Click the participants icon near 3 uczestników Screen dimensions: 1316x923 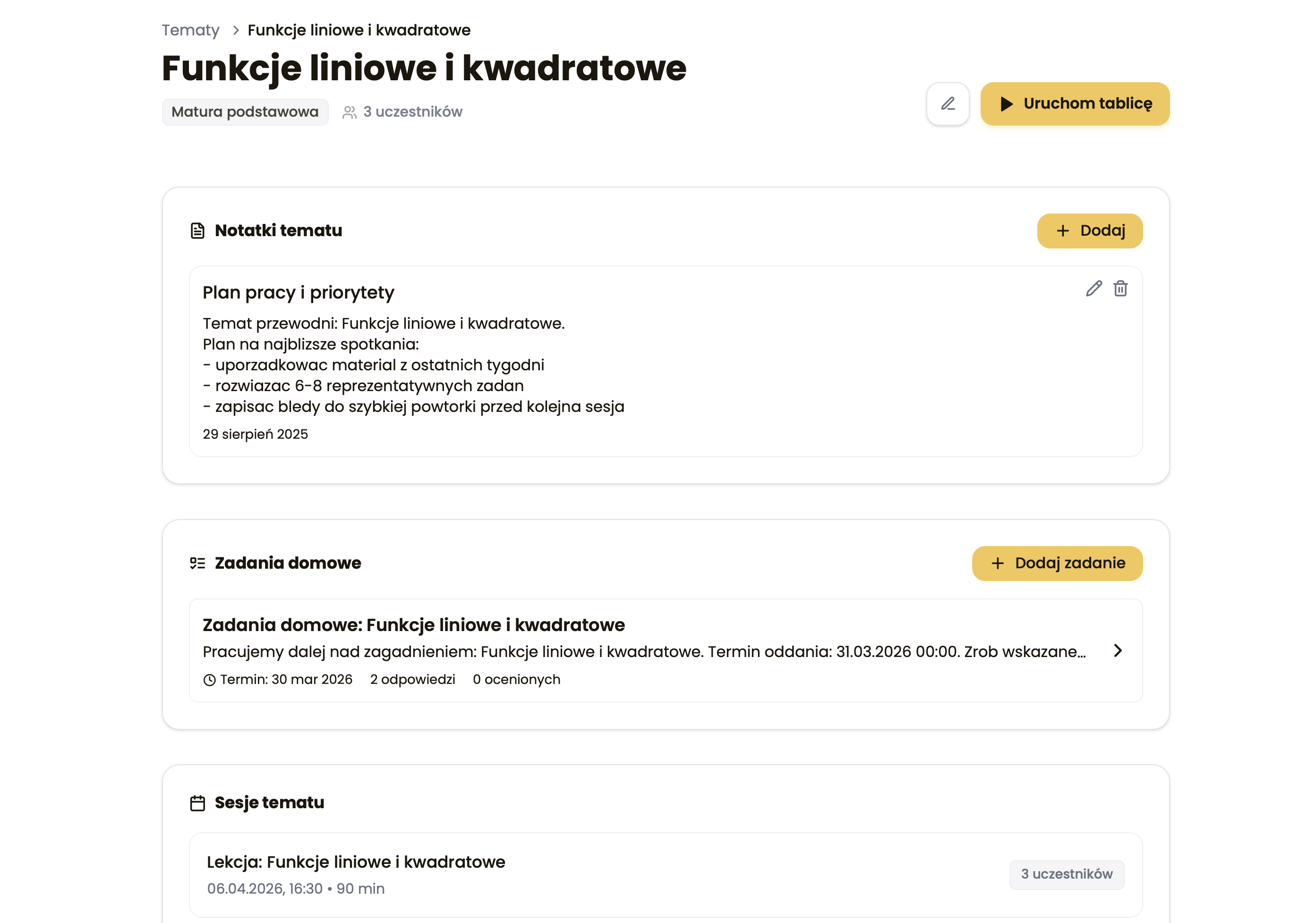pyautogui.click(x=350, y=112)
